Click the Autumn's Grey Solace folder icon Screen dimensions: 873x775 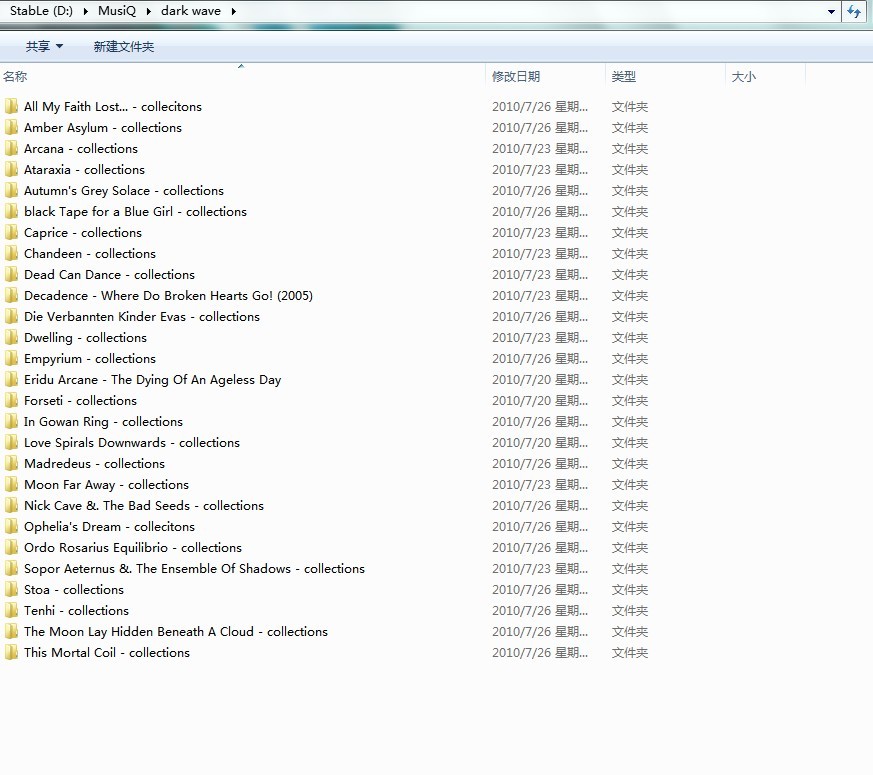[11, 190]
